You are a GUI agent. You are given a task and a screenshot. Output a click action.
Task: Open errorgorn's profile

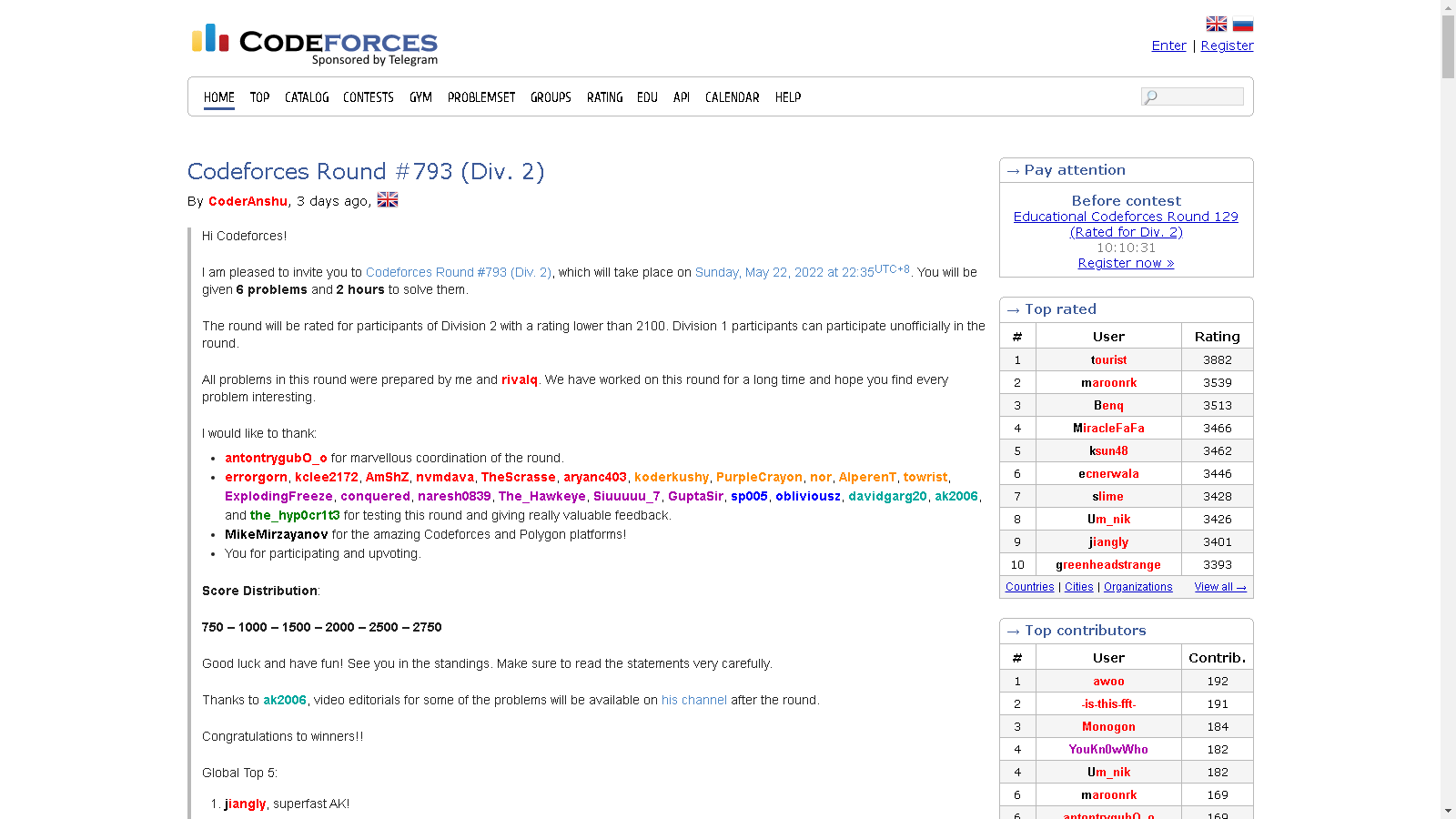pyautogui.click(x=257, y=477)
